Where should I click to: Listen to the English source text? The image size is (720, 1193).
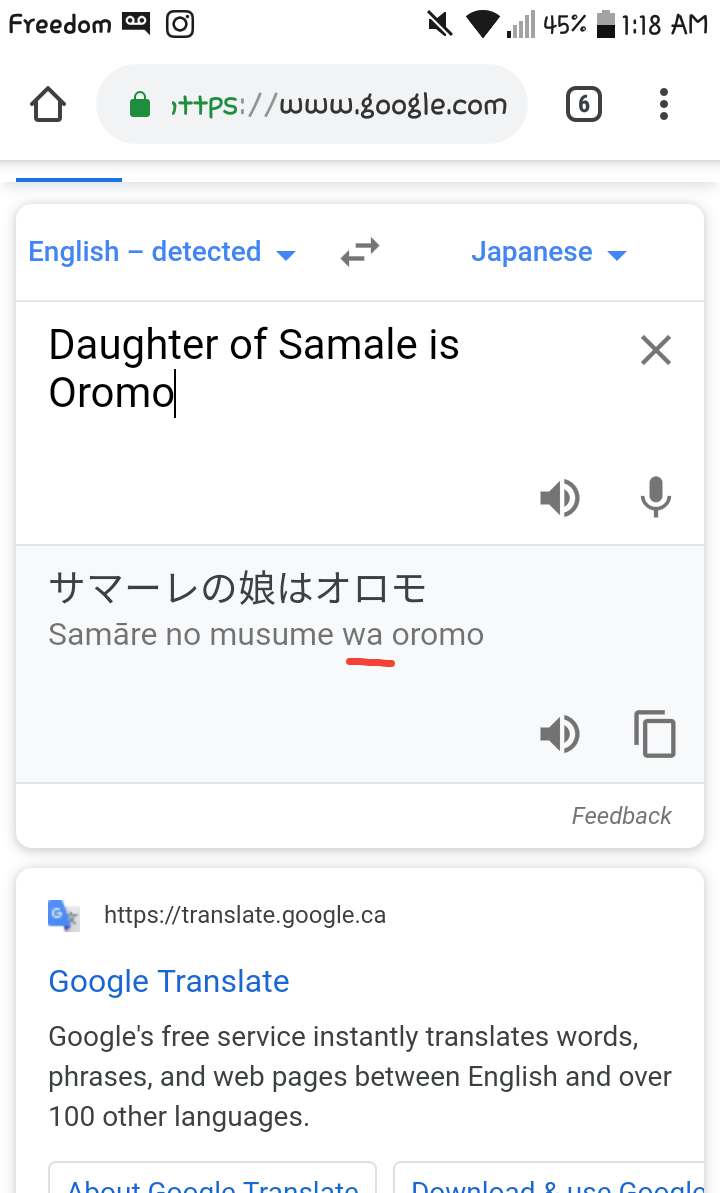click(560, 498)
